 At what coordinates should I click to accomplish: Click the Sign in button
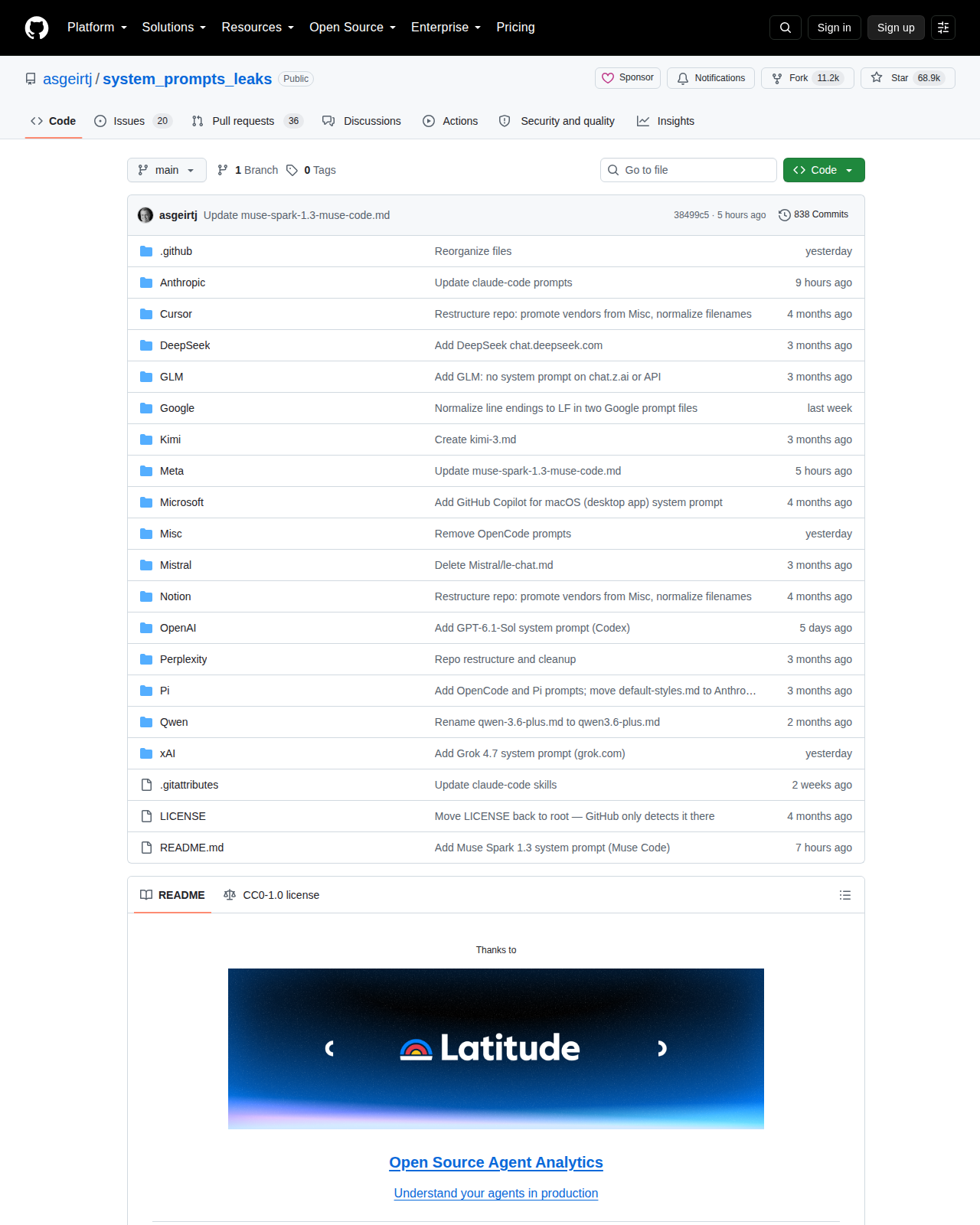tap(835, 28)
